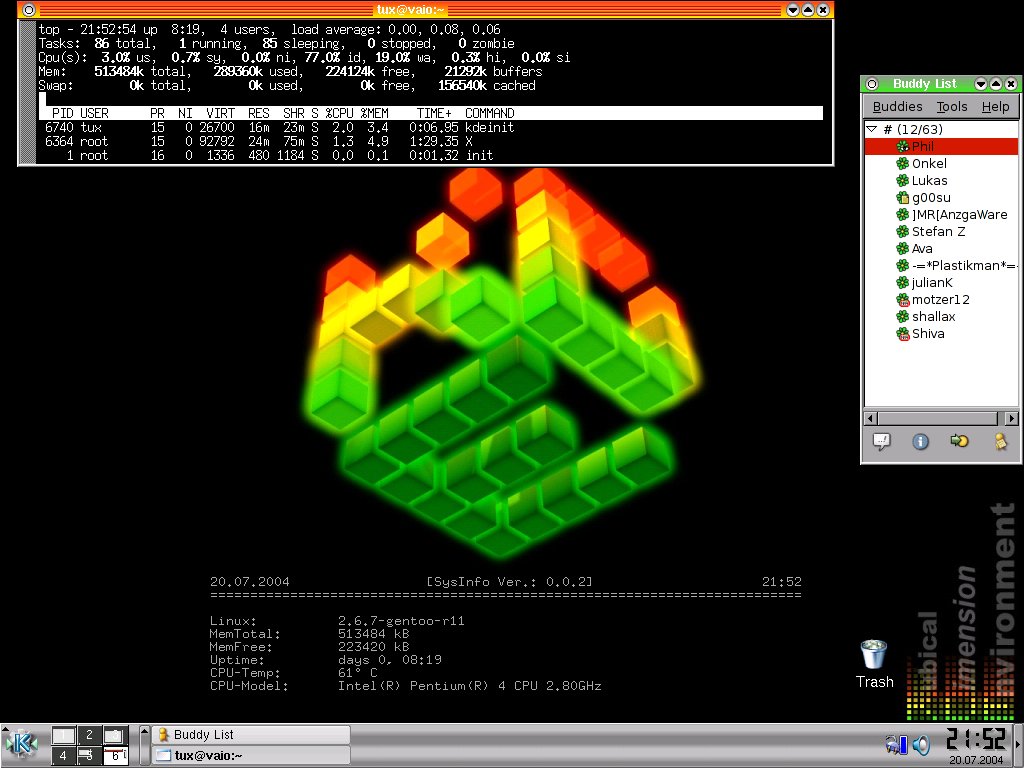The image size is (1024, 768).
Task: Open the Tools menu in Buddy List
Action: pyautogui.click(x=951, y=107)
